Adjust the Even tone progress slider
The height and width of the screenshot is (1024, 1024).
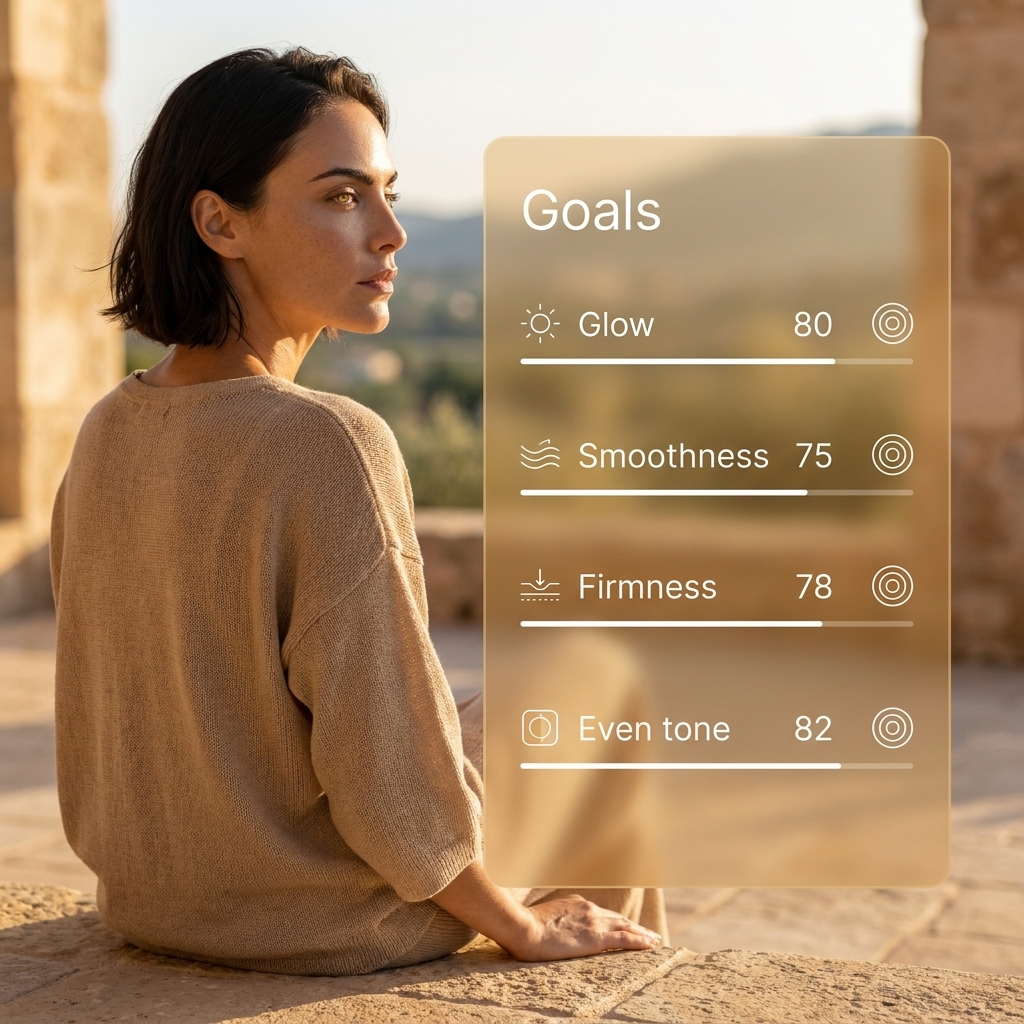click(716, 765)
